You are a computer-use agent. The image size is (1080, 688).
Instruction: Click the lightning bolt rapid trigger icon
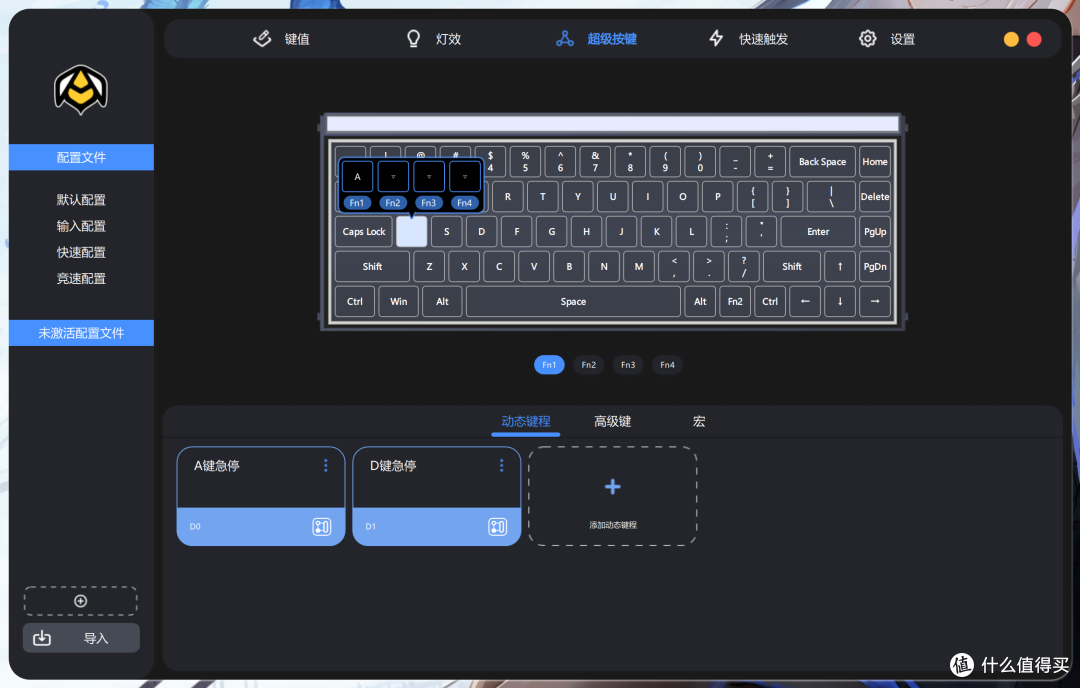pyautogui.click(x=716, y=39)
